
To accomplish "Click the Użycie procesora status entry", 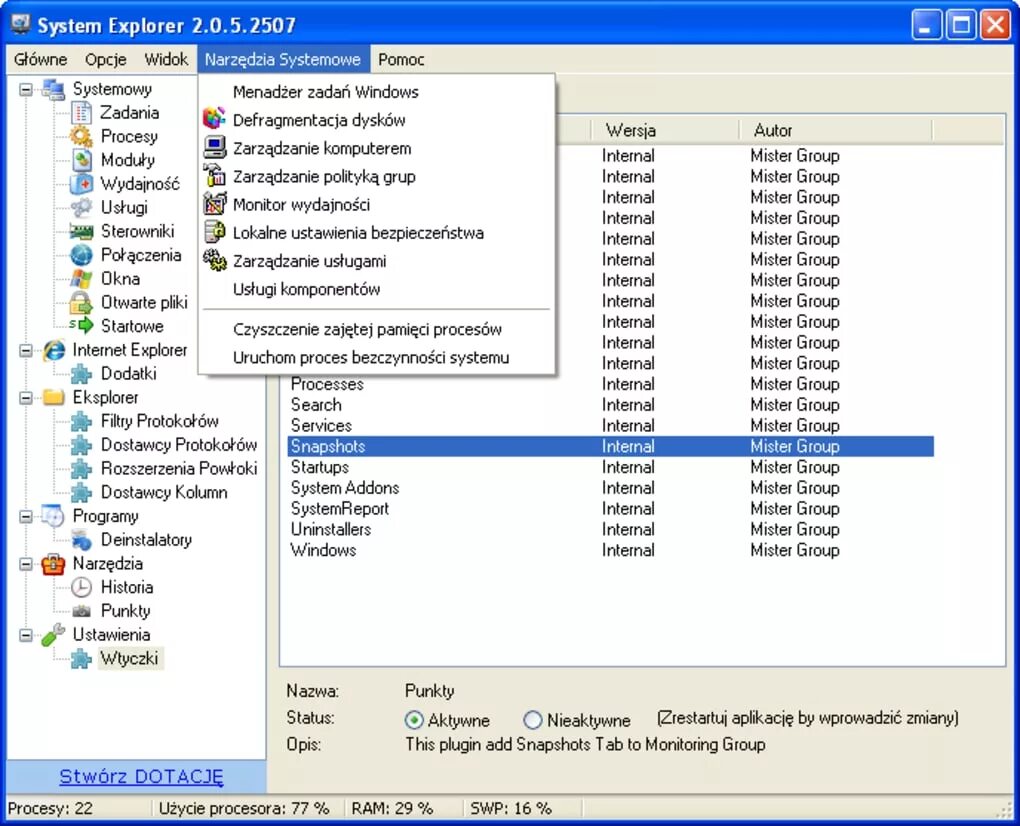I will click(244, 808).
